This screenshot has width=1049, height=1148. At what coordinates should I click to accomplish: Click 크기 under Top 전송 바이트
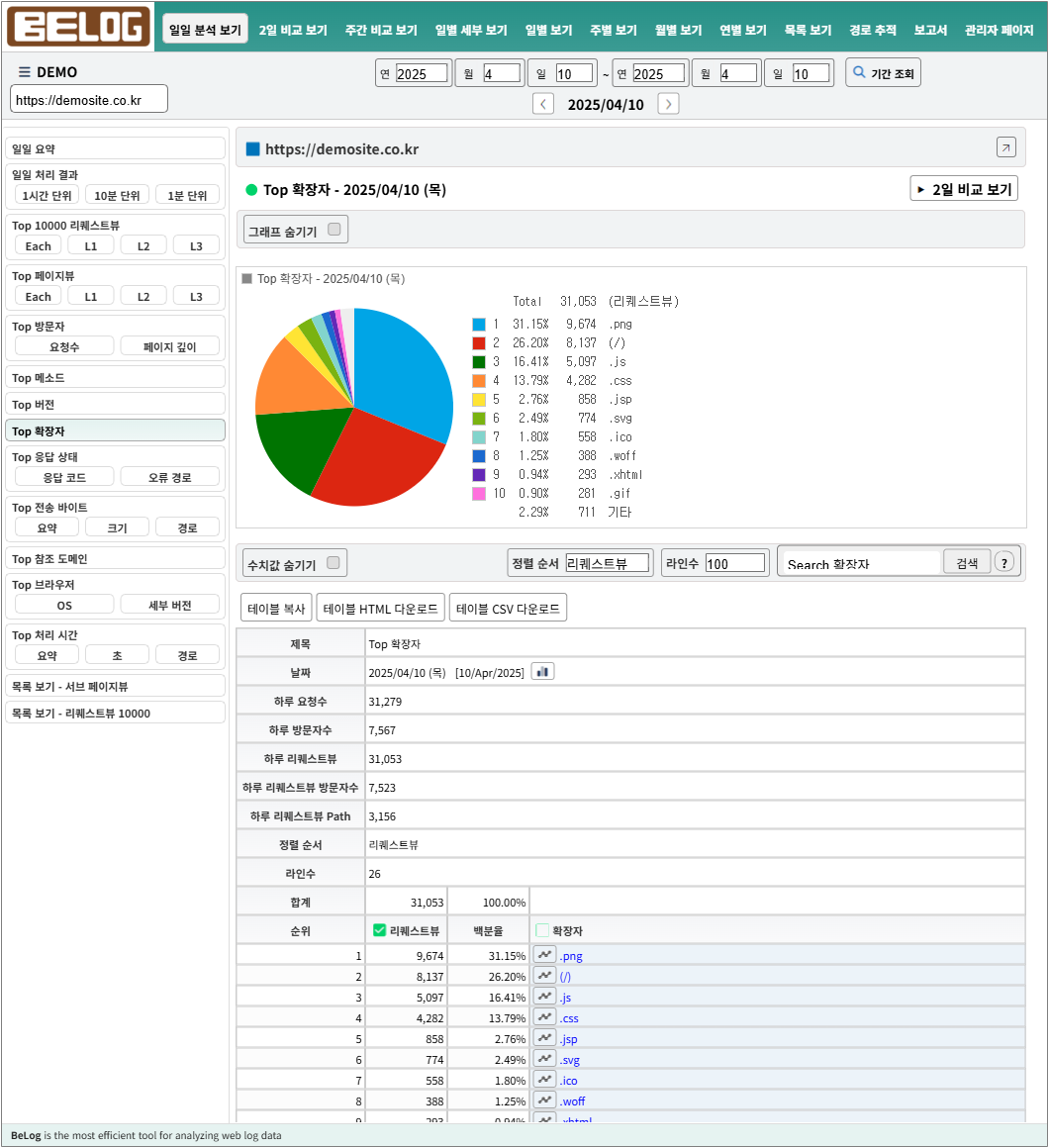117,527
